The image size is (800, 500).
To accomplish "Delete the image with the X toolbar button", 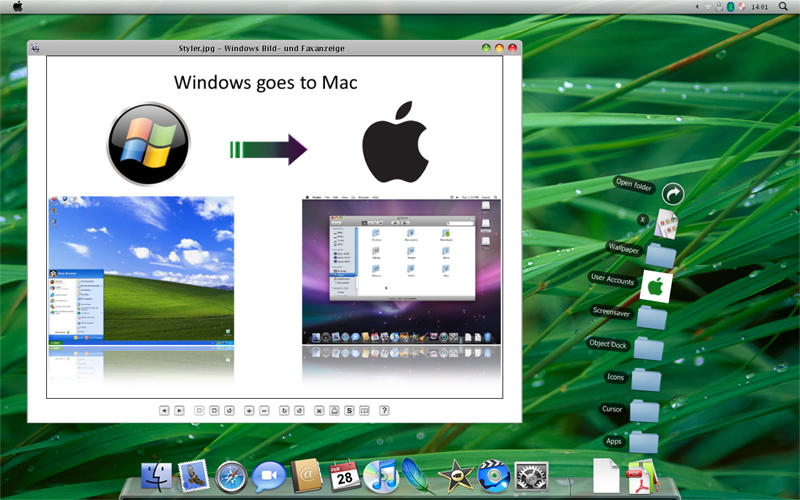I will 319,410.
